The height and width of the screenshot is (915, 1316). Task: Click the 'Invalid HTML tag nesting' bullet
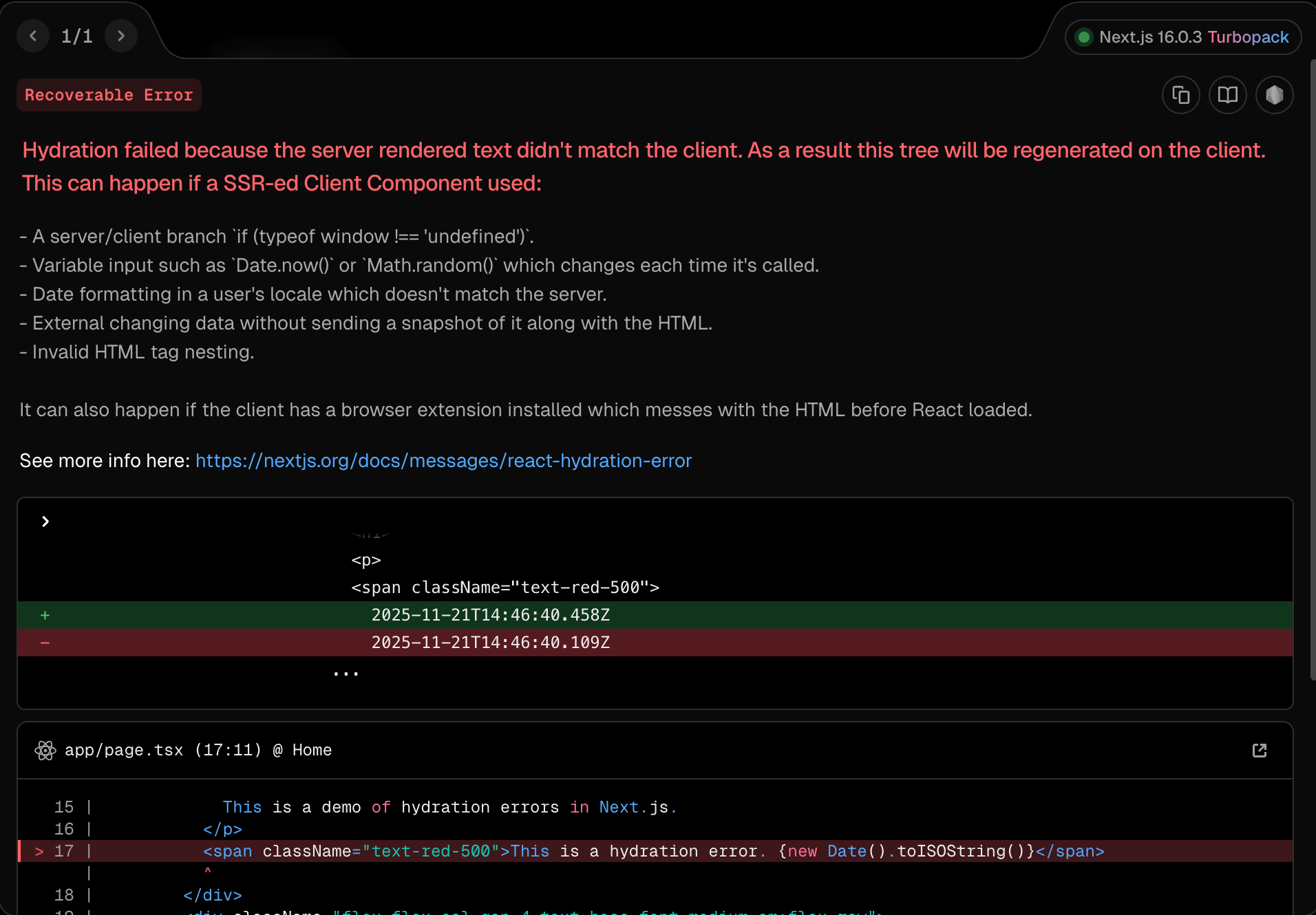coord(137,352)
